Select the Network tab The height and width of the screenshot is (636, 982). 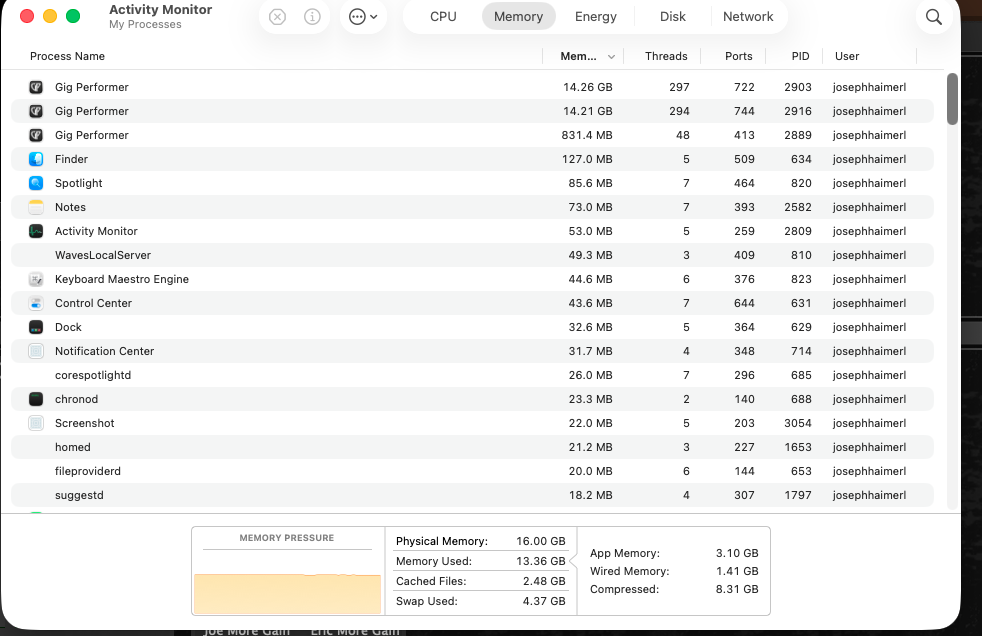pyautogui.click(x=748, y=17)
